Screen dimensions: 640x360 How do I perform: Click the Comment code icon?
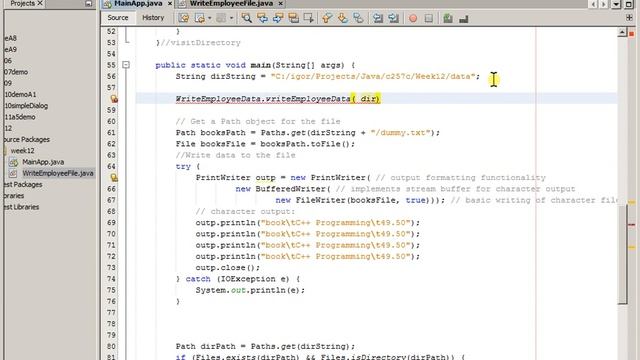click(448, 18)
